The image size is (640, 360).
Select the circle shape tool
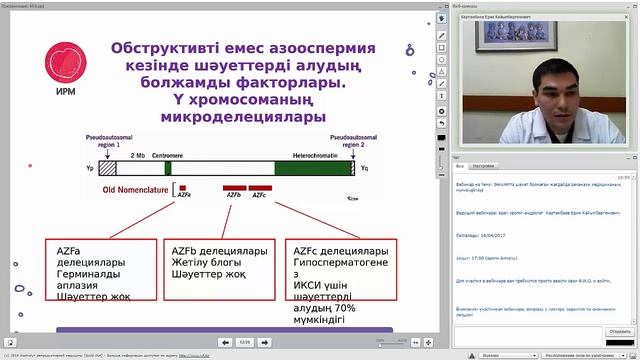(x=442, y=60)
